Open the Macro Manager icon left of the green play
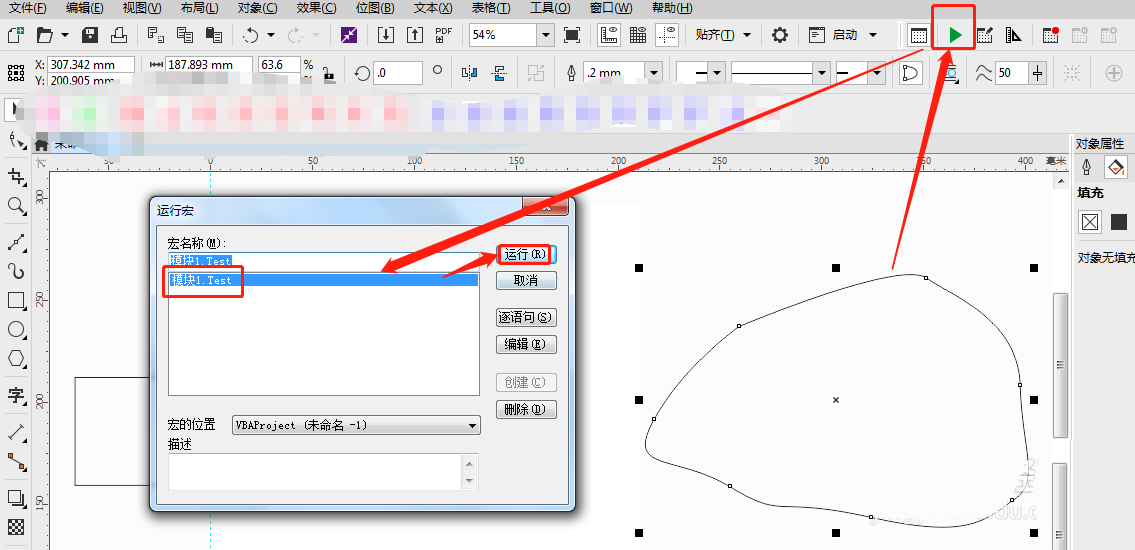 (919, 35)
